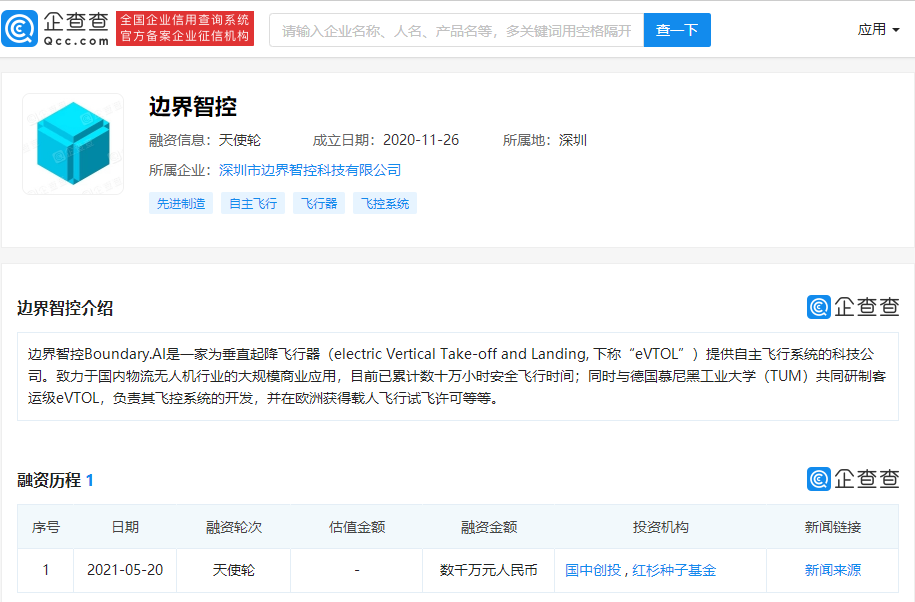Click the 查一下 search button
Image resolution: width=915 pixels, height=602 pixels.
click(677, 30)
